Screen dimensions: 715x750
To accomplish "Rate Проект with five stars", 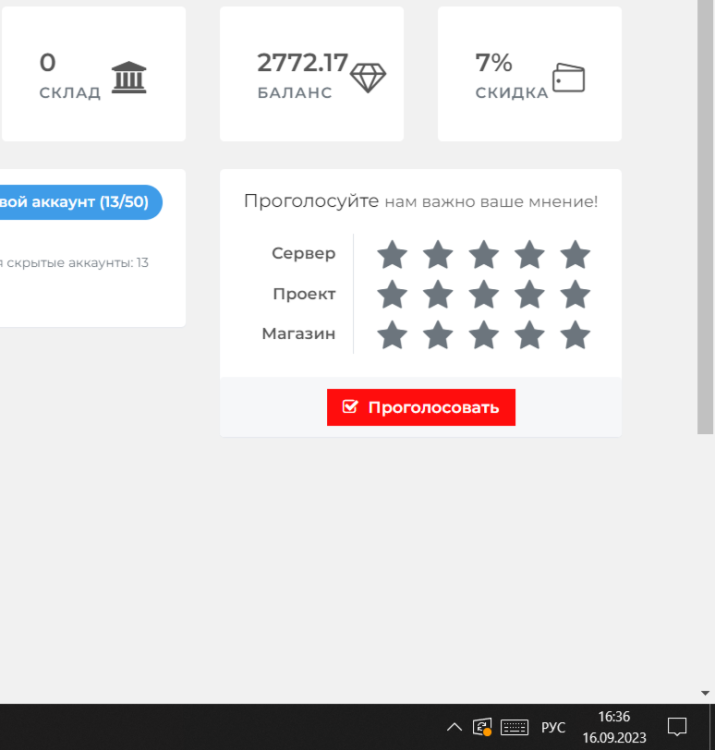I will tap(575, 295).
